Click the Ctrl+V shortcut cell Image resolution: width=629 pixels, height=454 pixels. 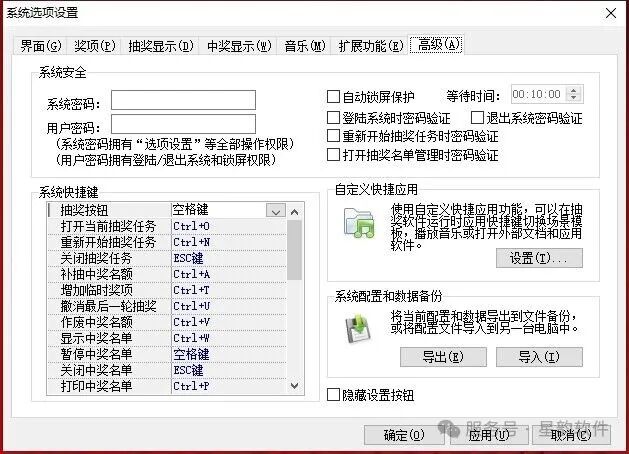pos(229,322)
